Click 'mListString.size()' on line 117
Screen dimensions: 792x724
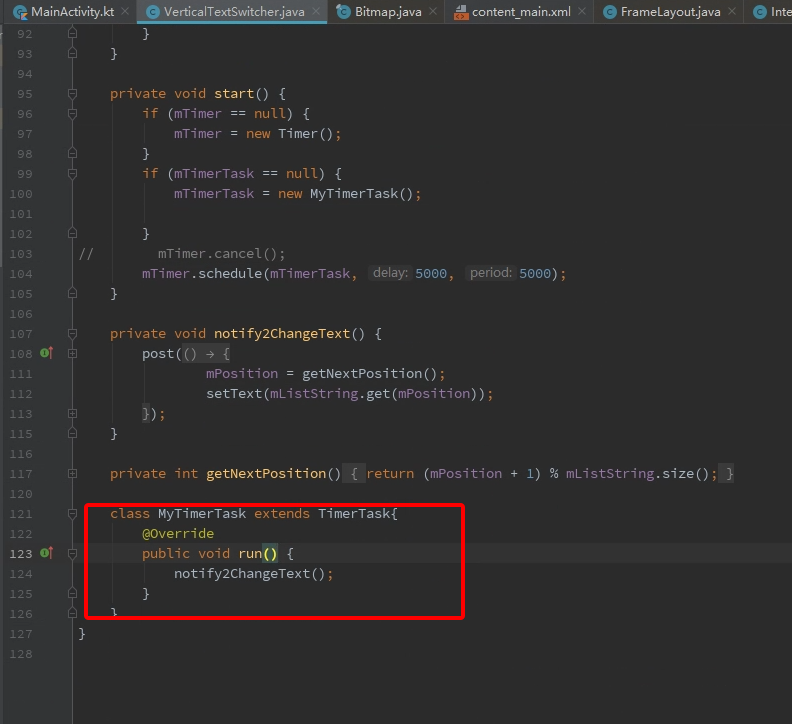point(637,473)
